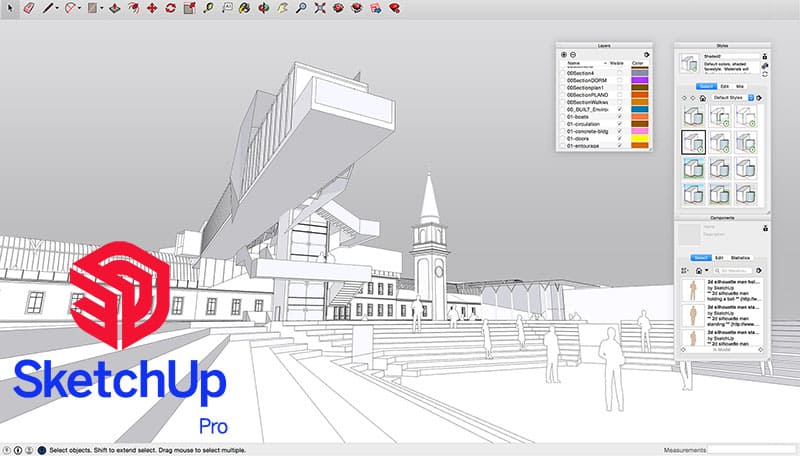The width and height of the screenshot is (800, 456).
Task: Select the Tape Measure tool
Action: tap(208, 8)
